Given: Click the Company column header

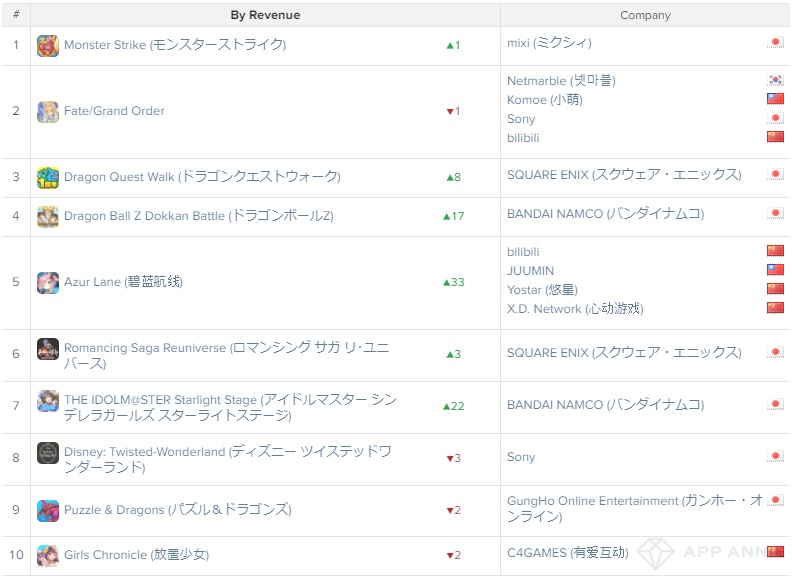Looking at the screenshot, I should (x=645, y=15).
